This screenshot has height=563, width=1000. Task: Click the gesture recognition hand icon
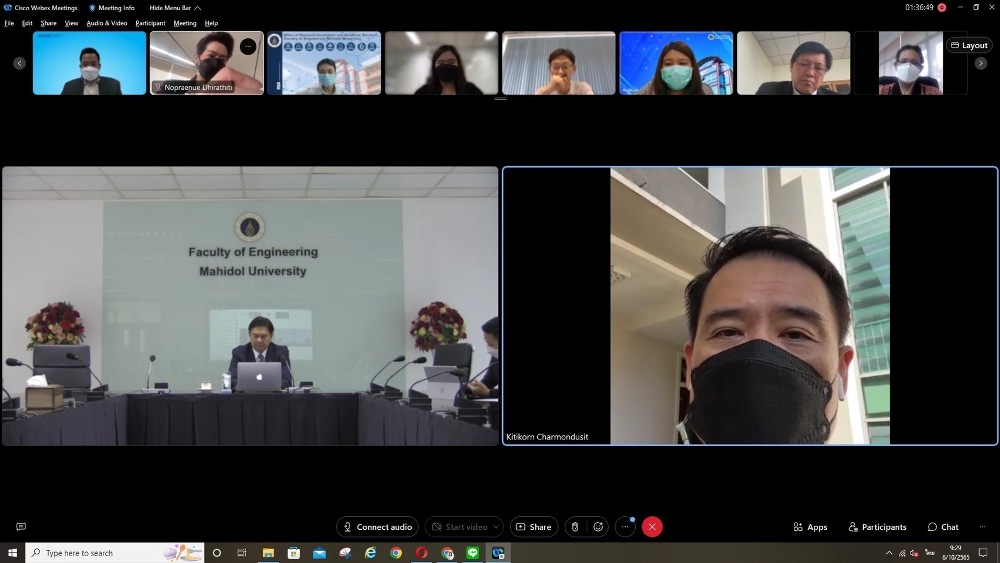pos(575,527)
